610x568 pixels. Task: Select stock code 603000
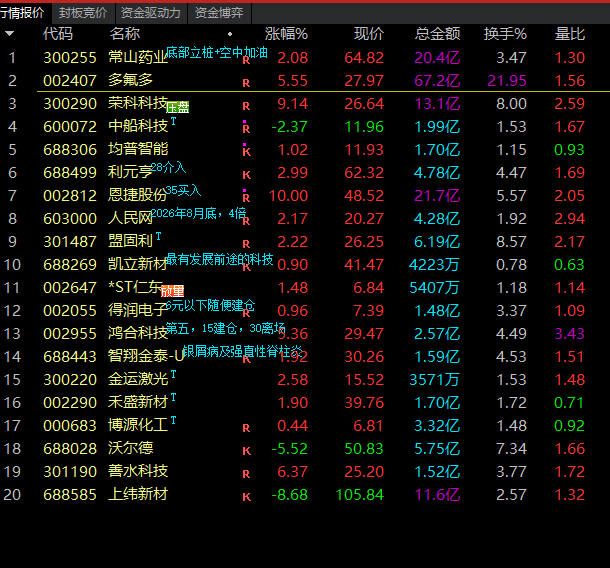click(x=70, y=218)
